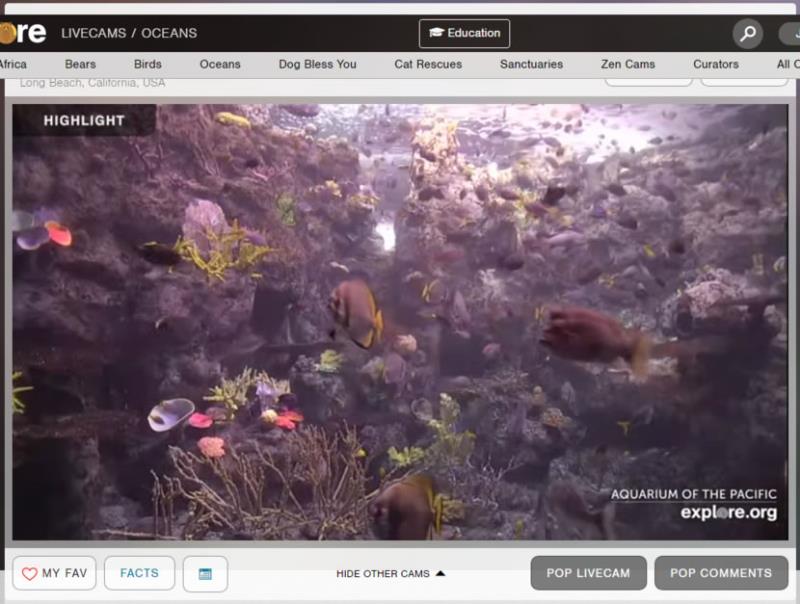Screen dimensions: 800x604
Task: Open the Birds category
Action: 147,64
